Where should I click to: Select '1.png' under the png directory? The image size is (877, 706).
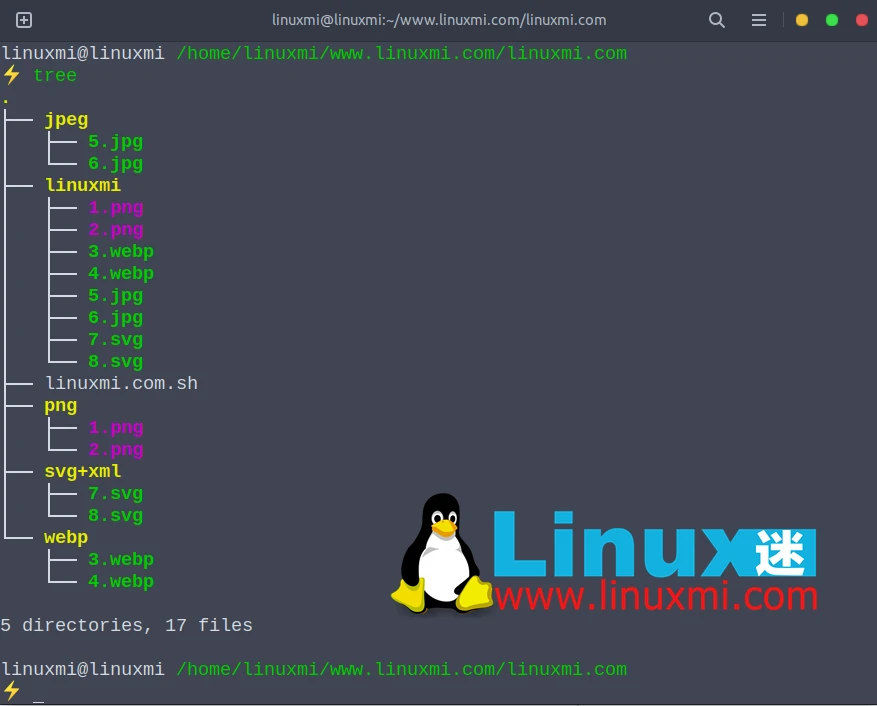116,427
